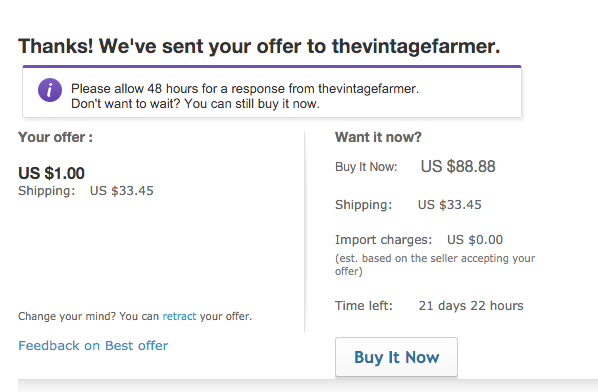Click the Buy It Now button
This screenshot has width=598, height=392.
(x=396, y=357)
